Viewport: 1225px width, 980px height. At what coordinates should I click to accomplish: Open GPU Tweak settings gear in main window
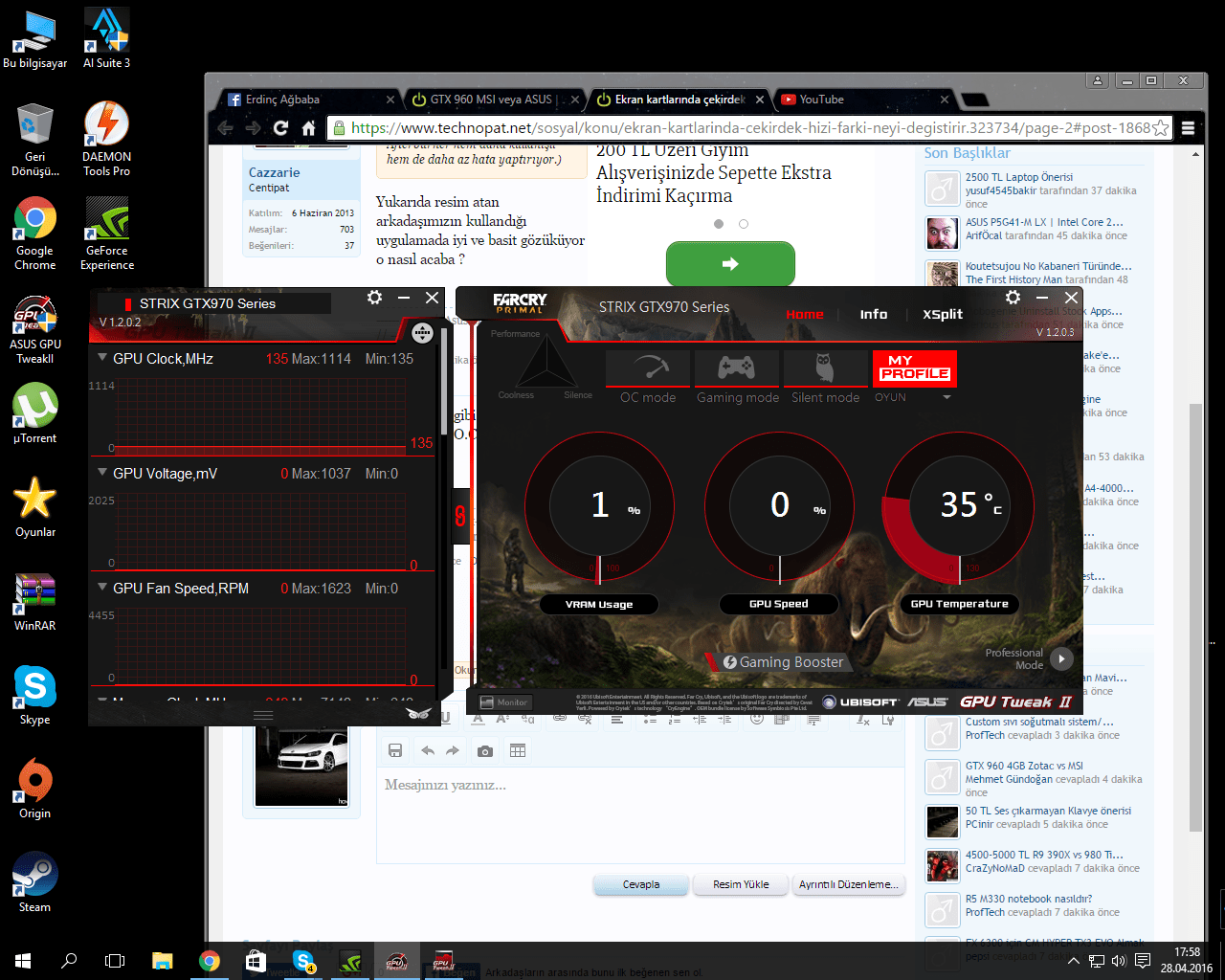click(1013, 298)
